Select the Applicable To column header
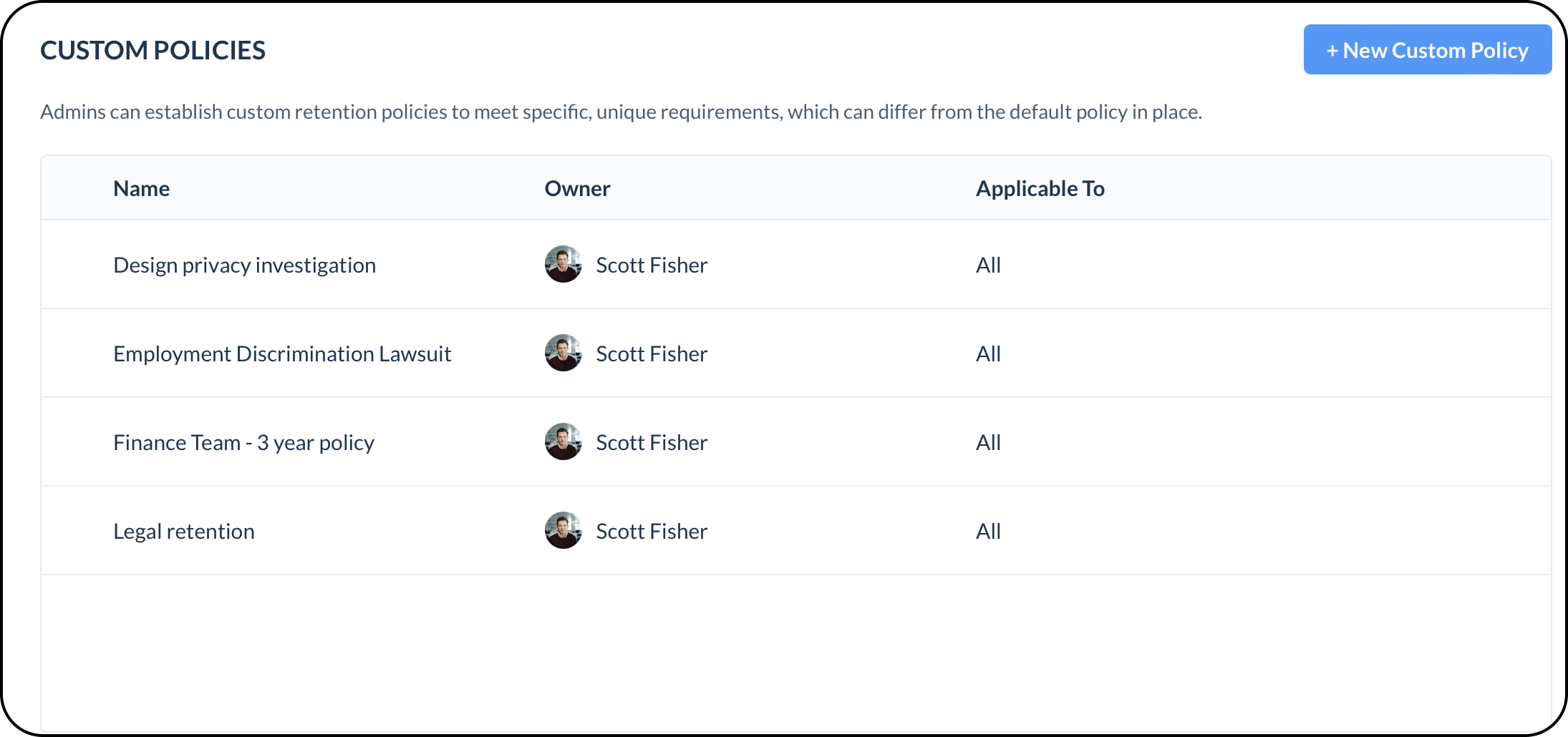 (x=1040, y=188)
